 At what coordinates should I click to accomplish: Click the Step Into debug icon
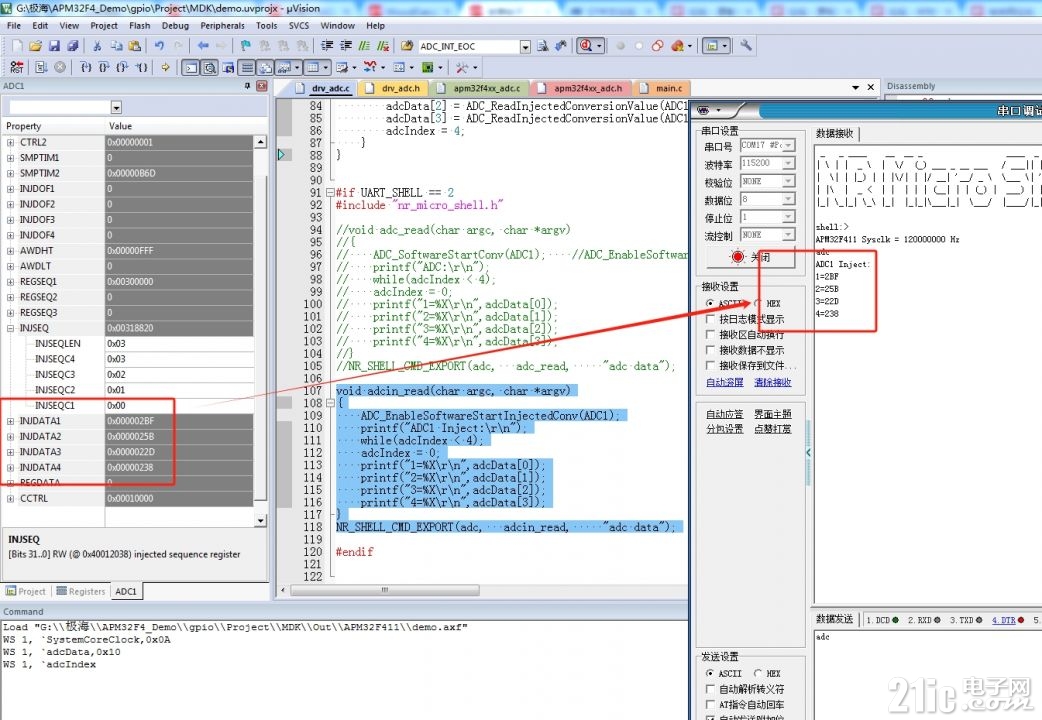(86, 67)
